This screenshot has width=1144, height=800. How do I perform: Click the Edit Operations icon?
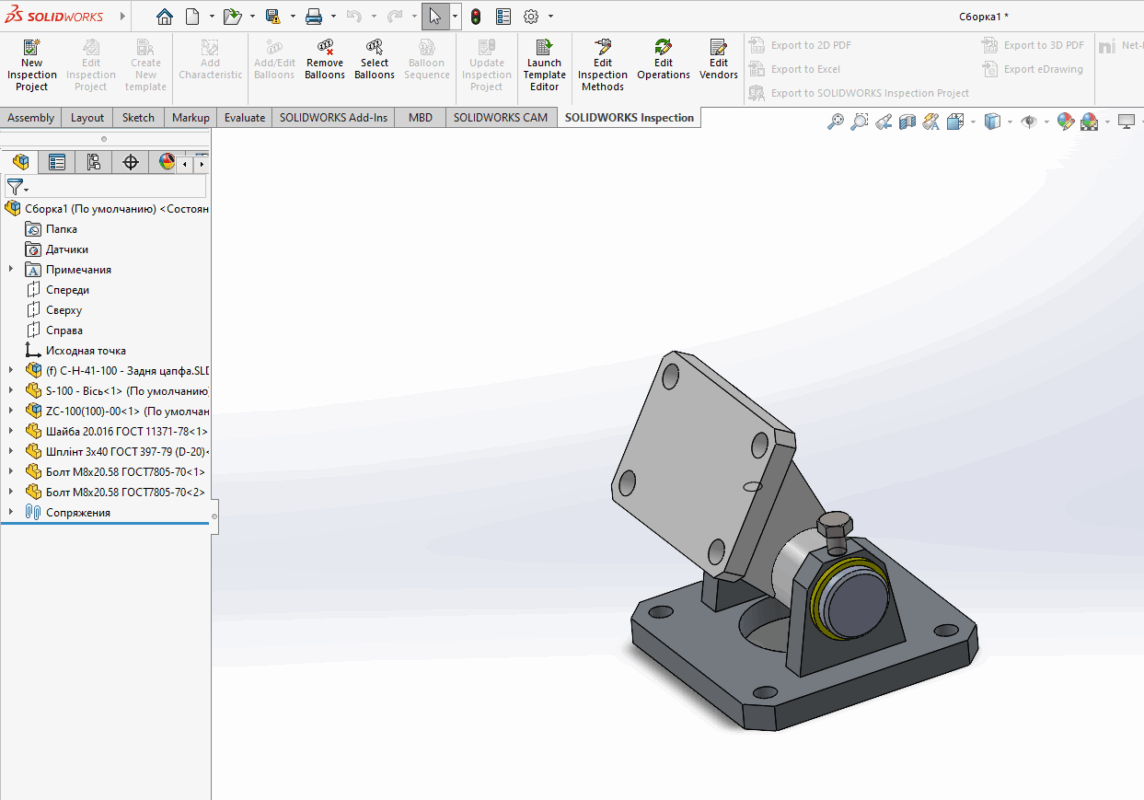click(663, 47)
